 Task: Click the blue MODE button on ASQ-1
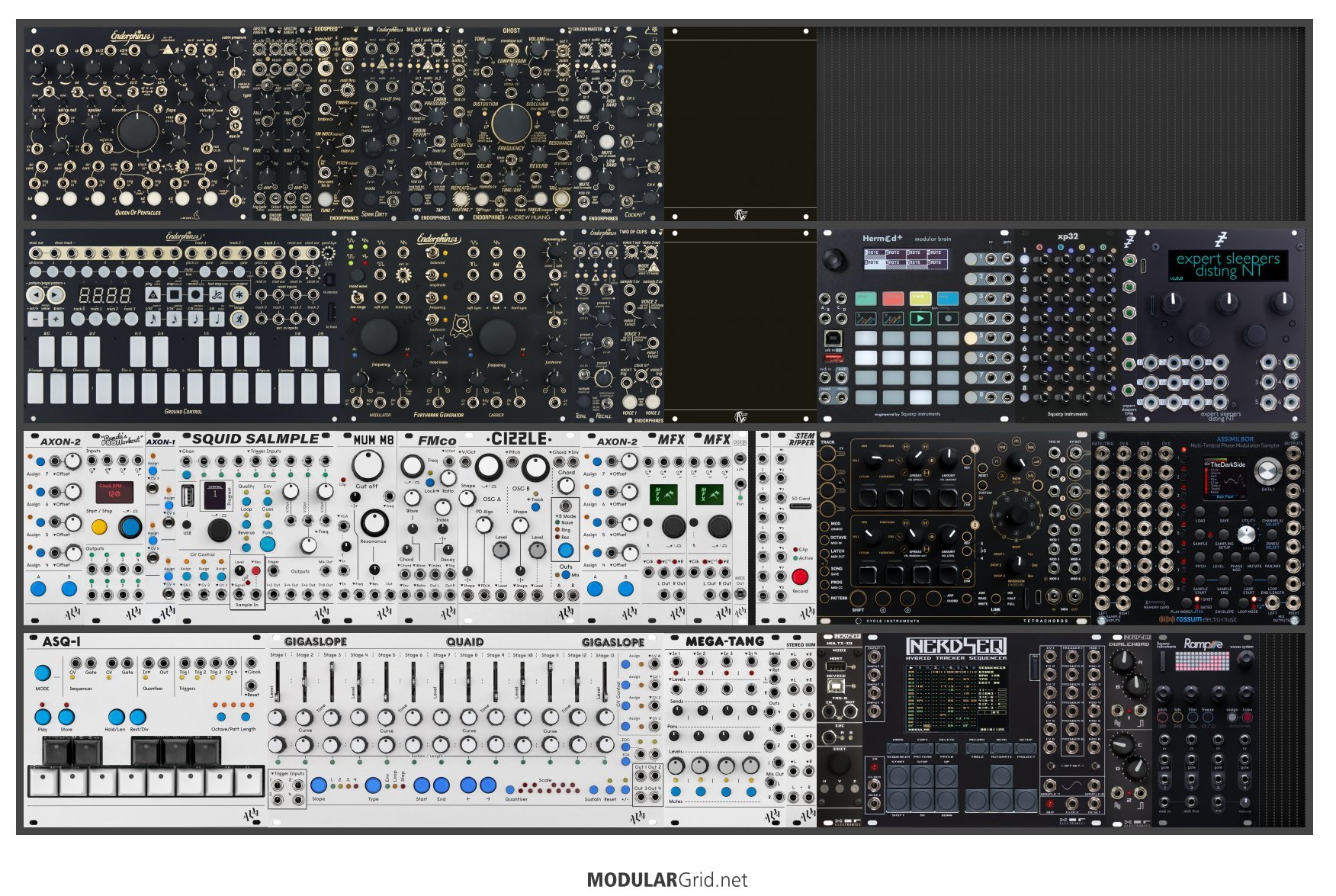[42, 673]
